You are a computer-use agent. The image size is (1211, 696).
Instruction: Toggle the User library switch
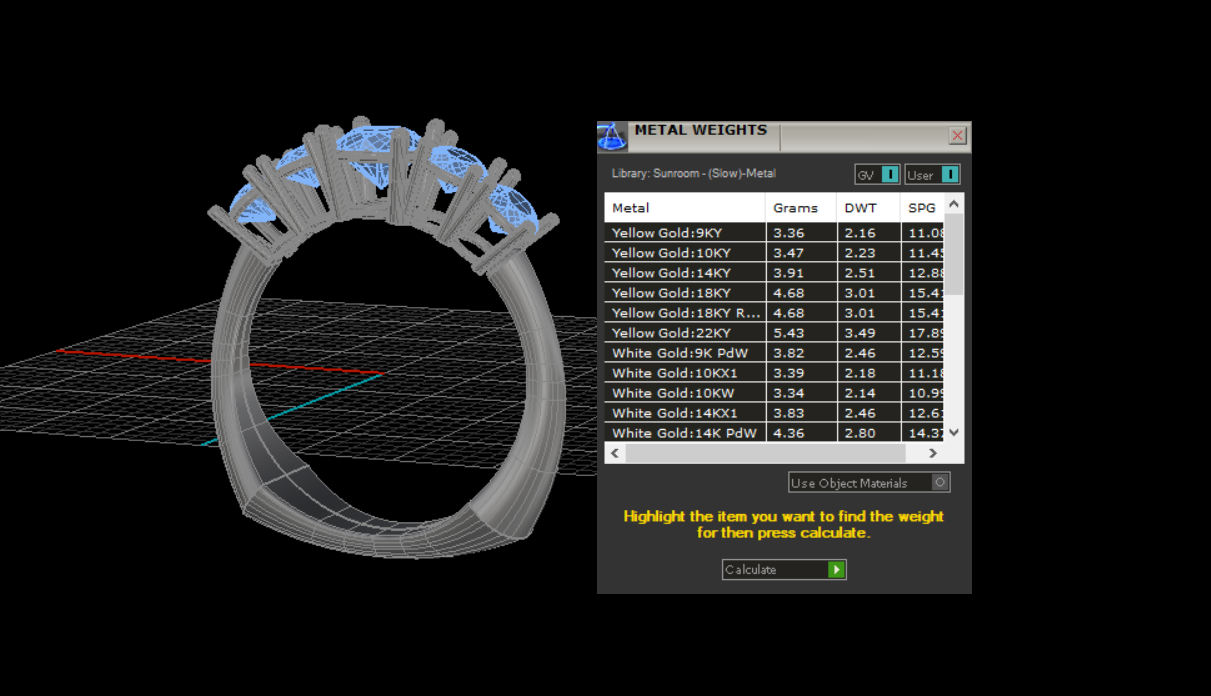(x=949, y=175)
